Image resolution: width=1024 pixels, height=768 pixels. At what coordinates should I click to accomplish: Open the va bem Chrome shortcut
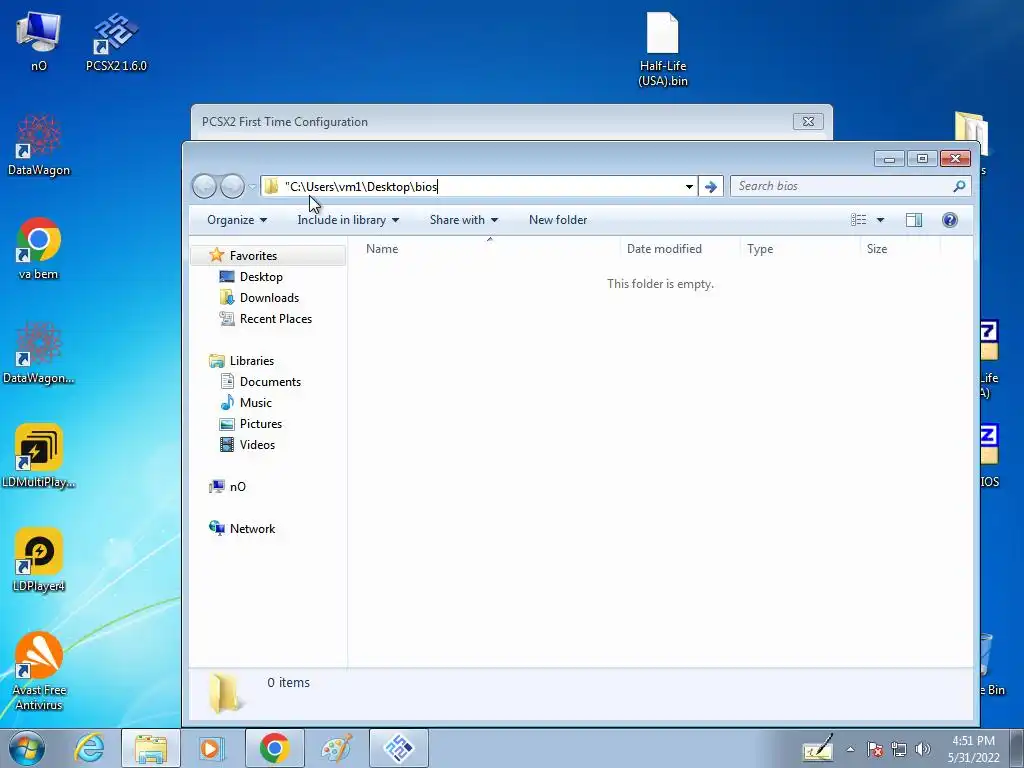(x=39, y=249)
